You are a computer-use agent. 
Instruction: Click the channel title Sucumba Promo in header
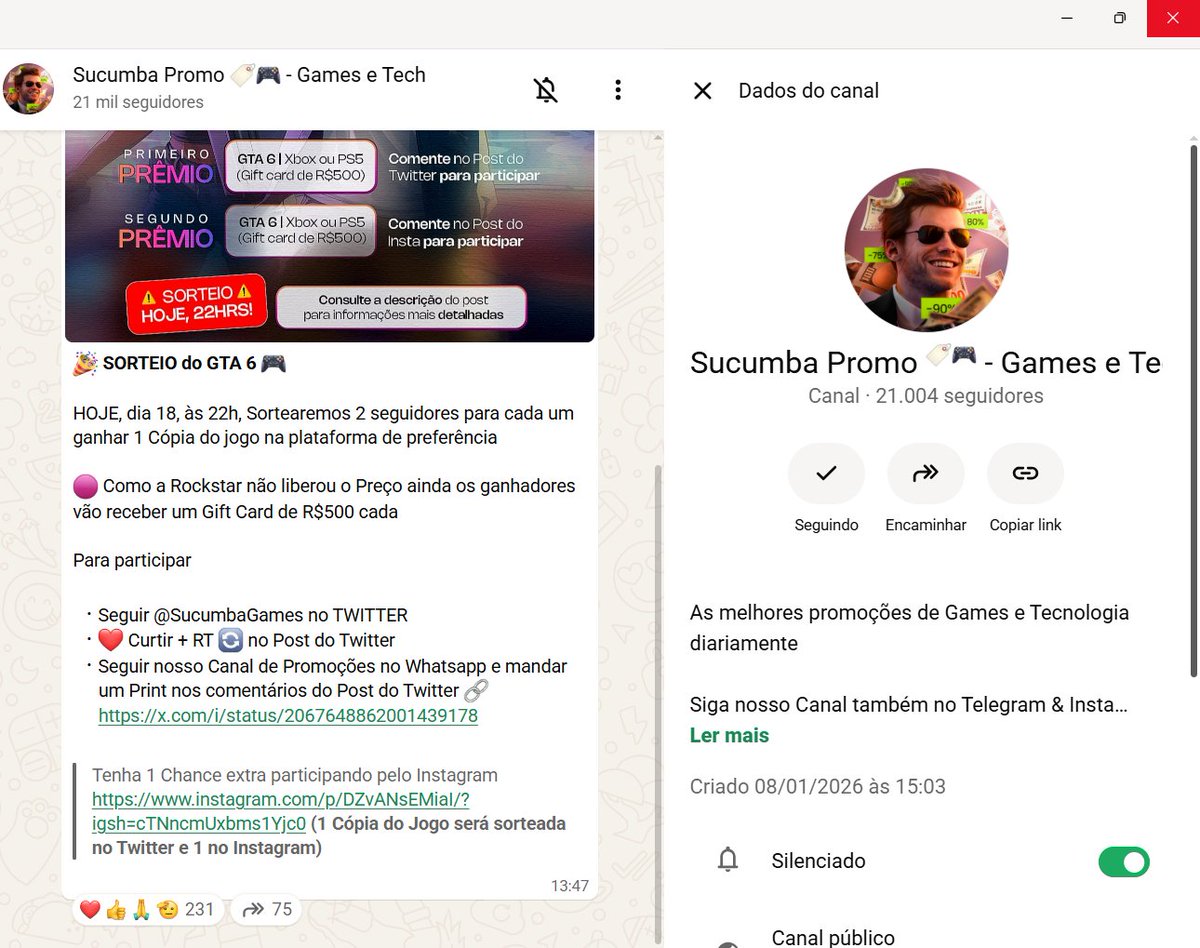click(x=249, y=75)
